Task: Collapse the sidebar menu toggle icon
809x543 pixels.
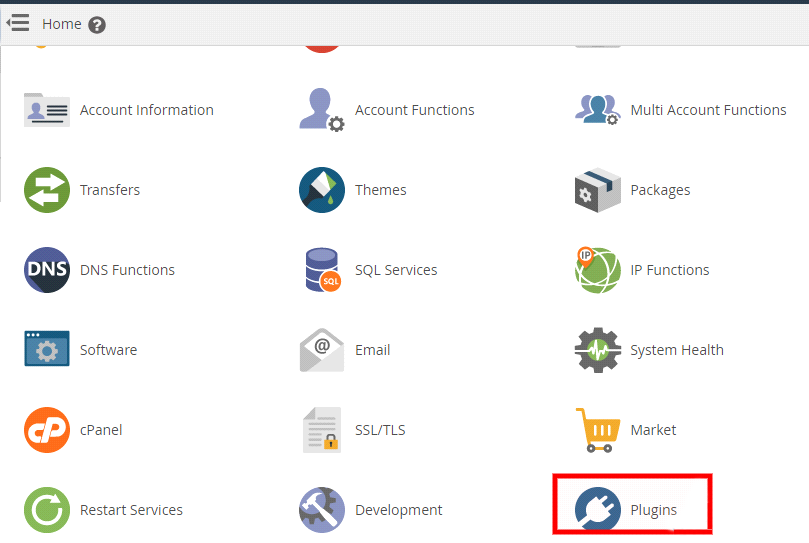Action: coord(18,23)
